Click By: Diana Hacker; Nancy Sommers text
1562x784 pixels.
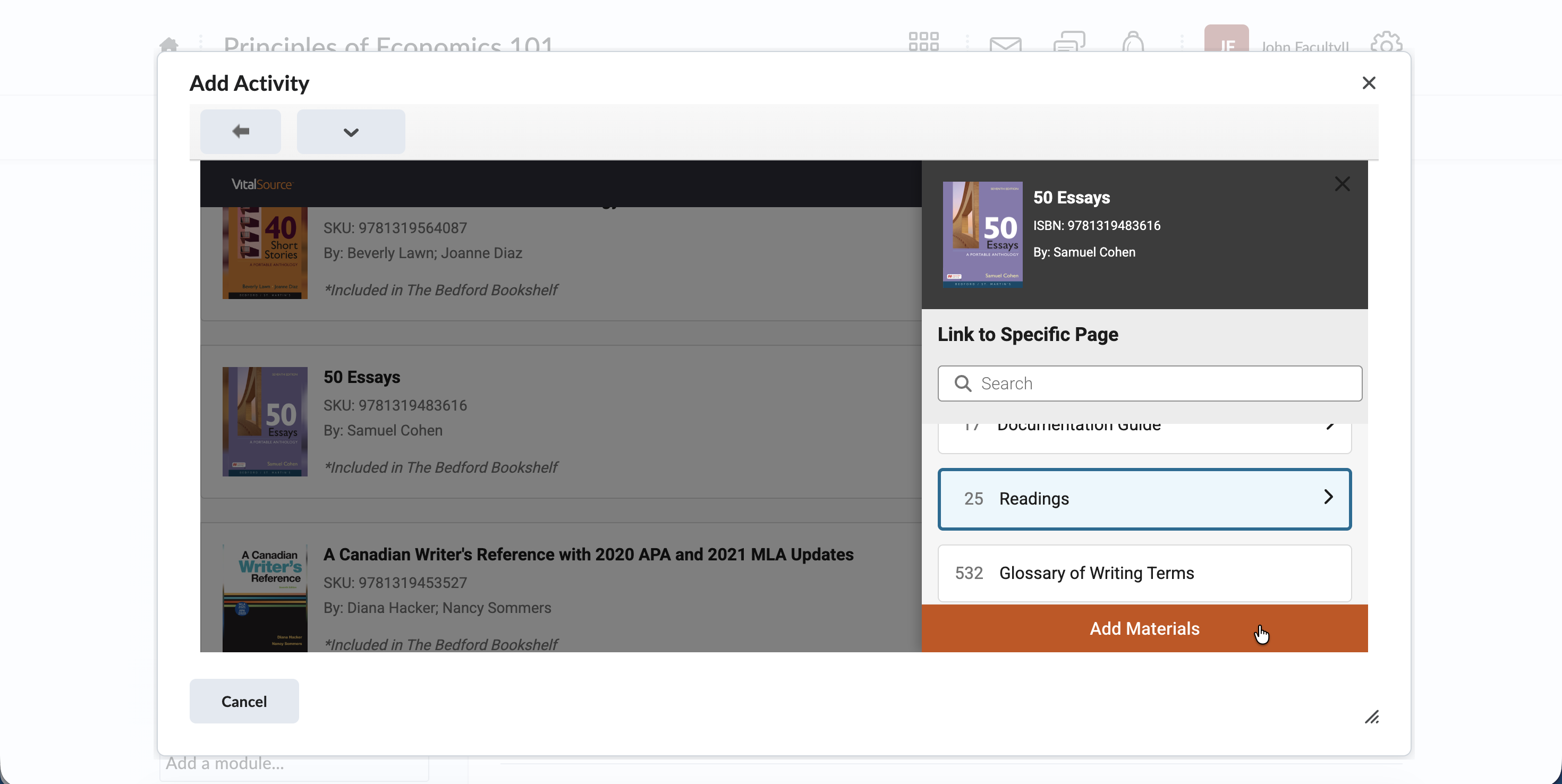tap(437, 608)
